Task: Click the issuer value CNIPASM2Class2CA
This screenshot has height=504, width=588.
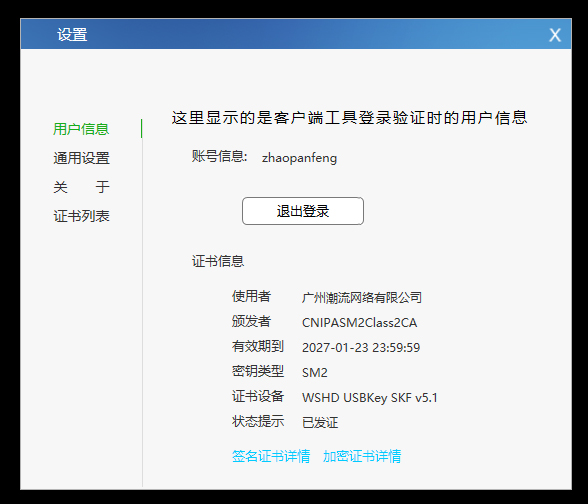Action: pyautogui.click(x=359, y=322)
